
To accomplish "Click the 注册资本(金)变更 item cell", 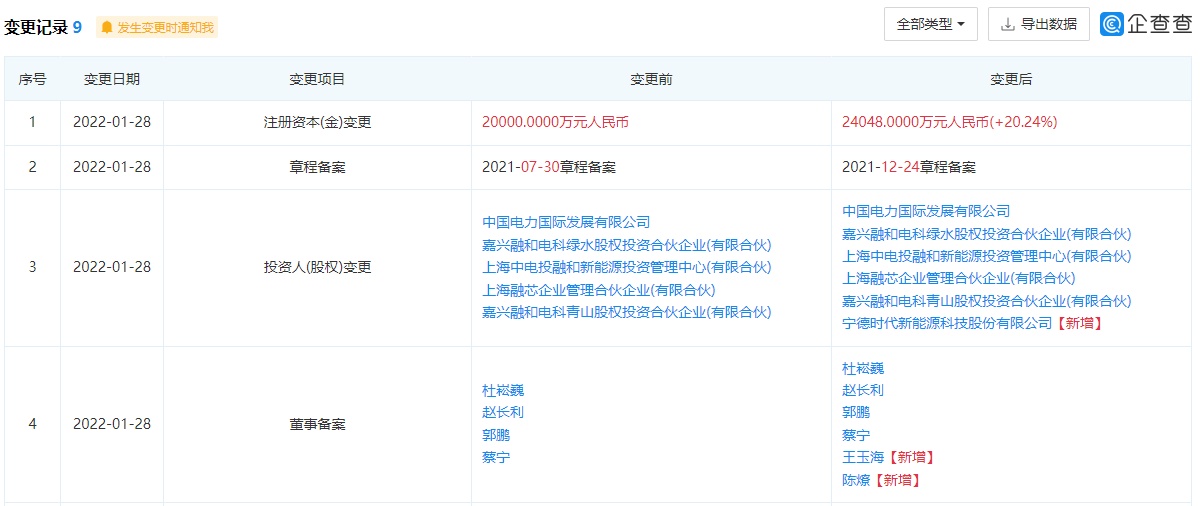I will tap(317, 122).
